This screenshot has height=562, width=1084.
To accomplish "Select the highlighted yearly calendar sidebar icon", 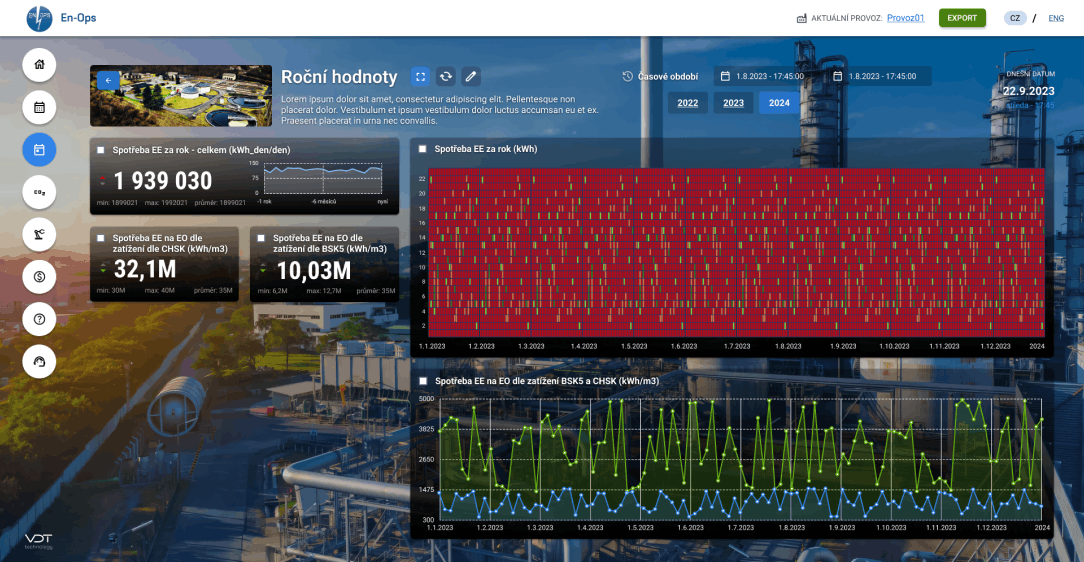I will pyautogui.click(x=39, y=149).
